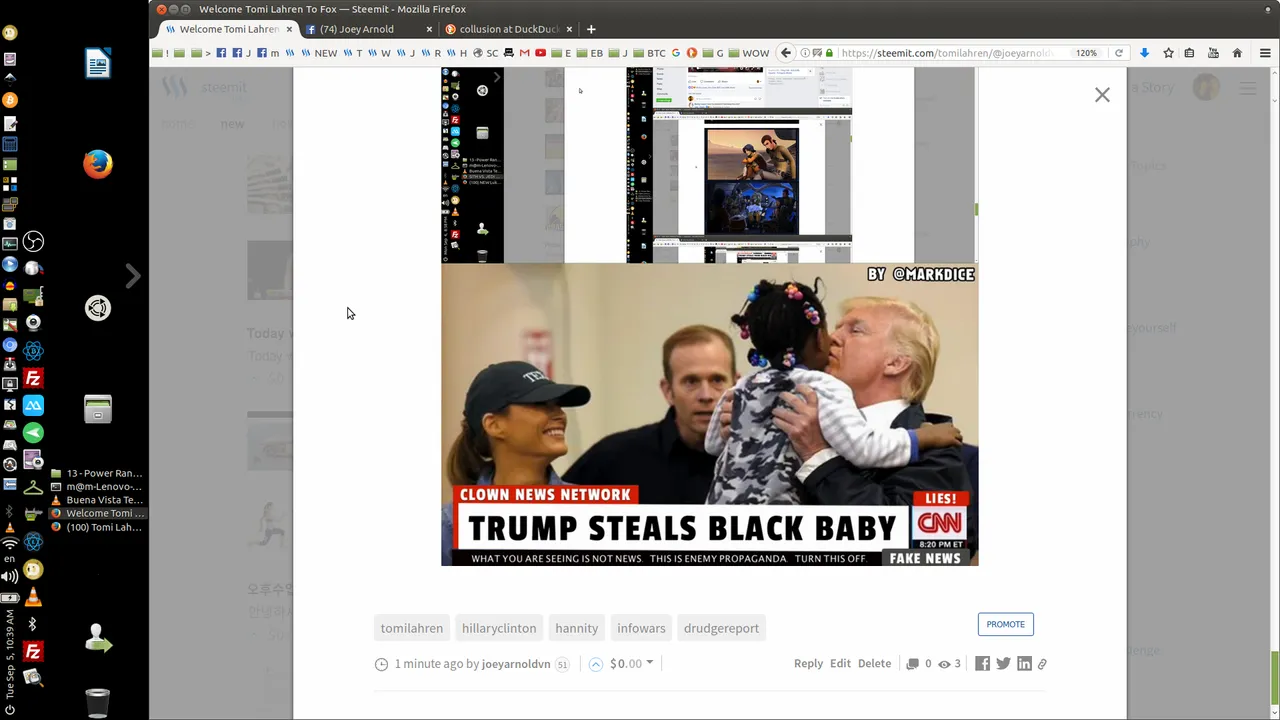
Task: Select 'm@m-Lenovo-...' terminal window entry
Action: 97,486
